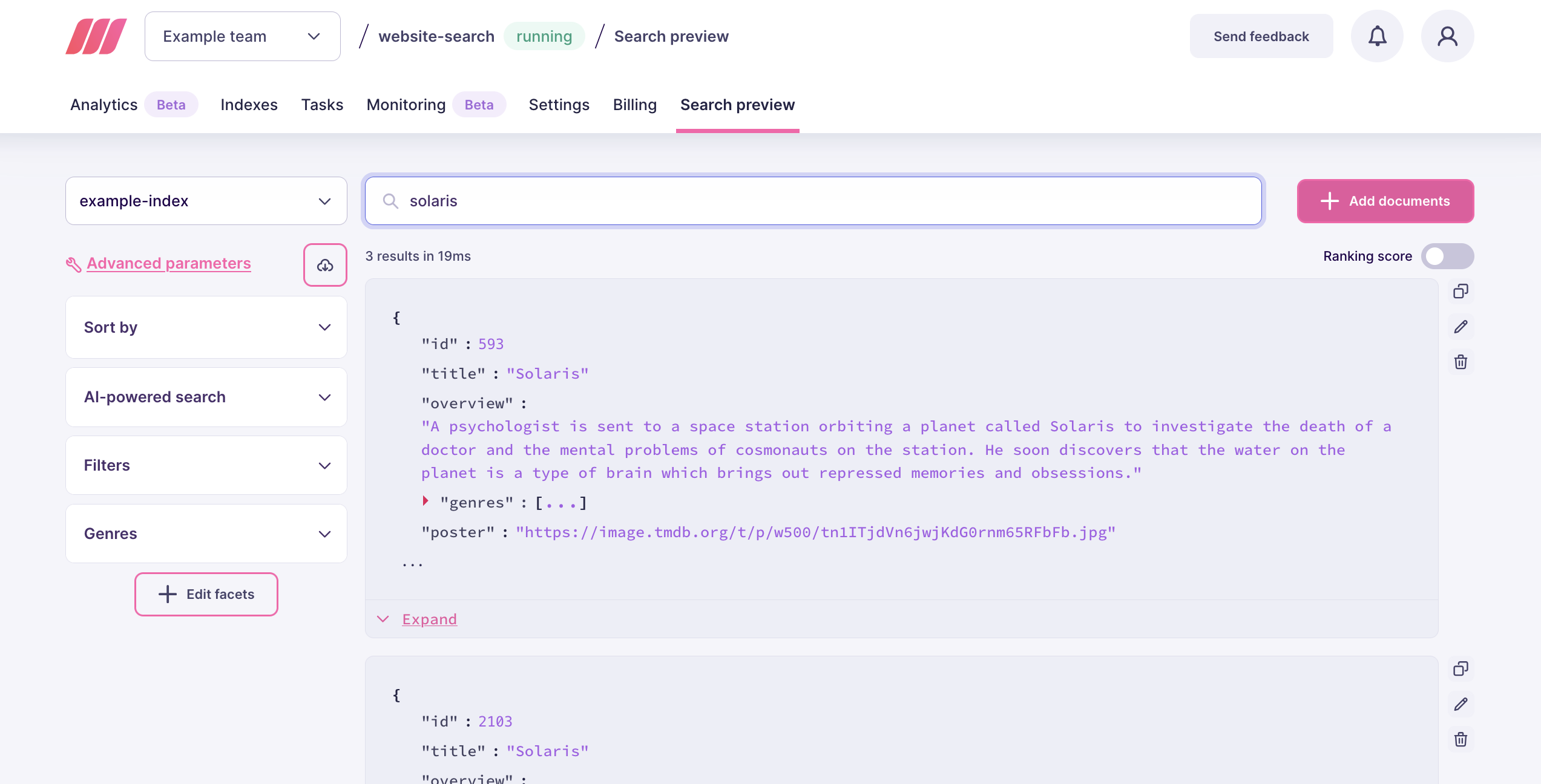Open the Example team dropdown
1541x784 pixels.
(243, 36)
